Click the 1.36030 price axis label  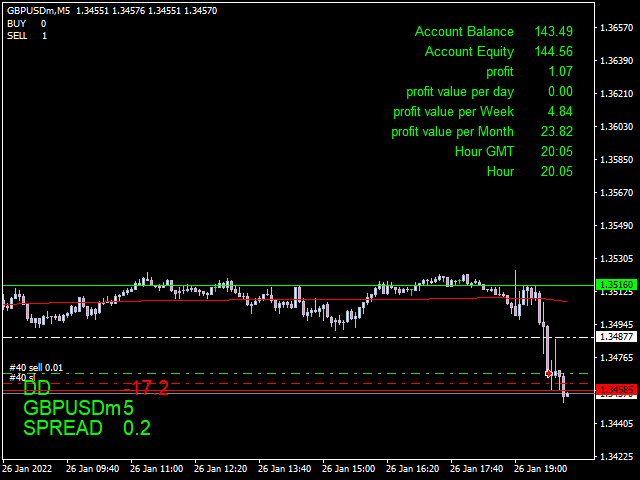coord(616,127)
